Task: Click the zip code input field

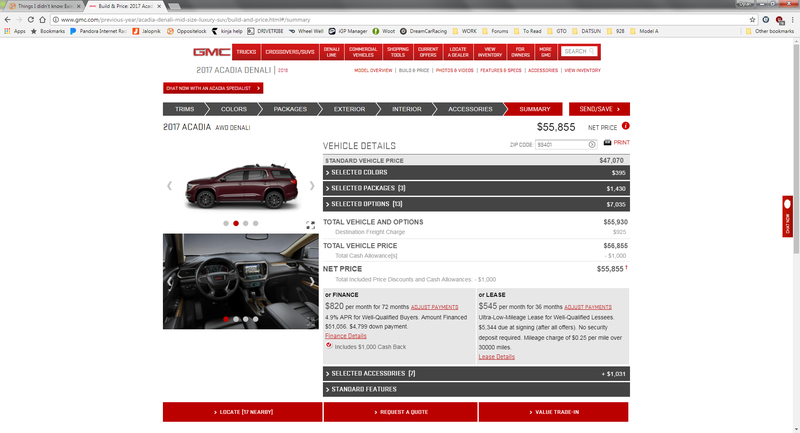Action: (x=562, y=145)
